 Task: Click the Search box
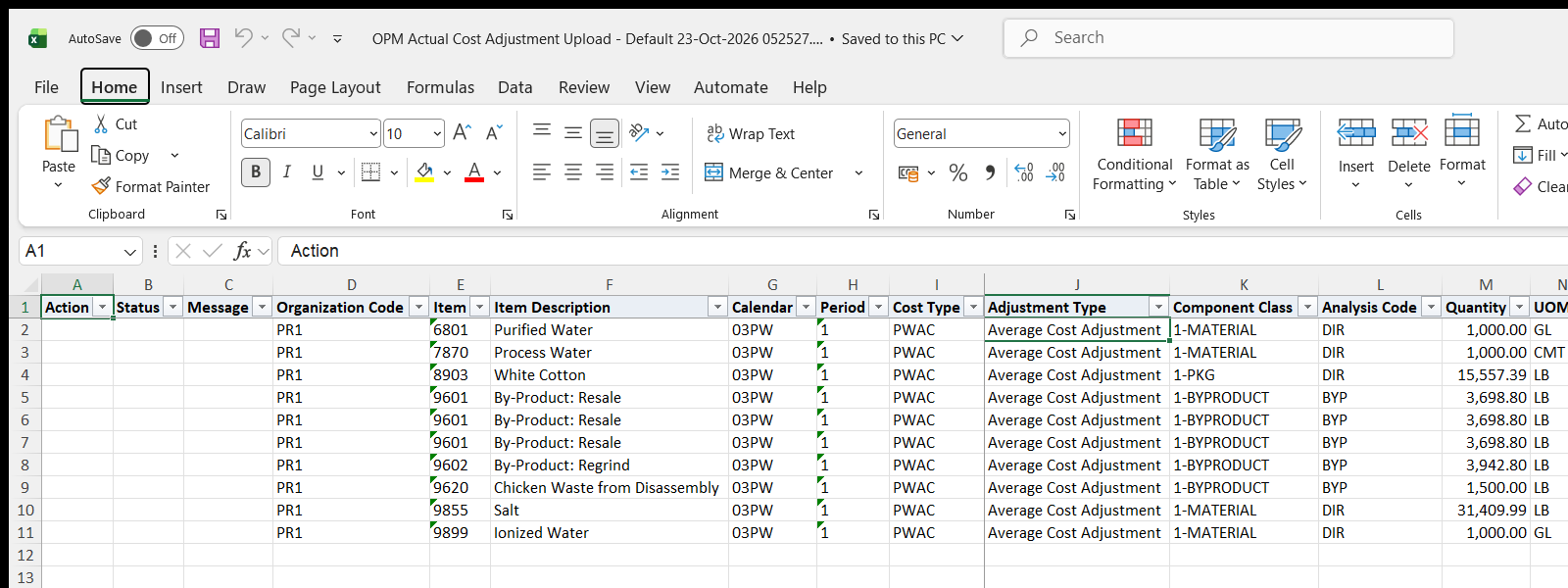(1228, 38)
